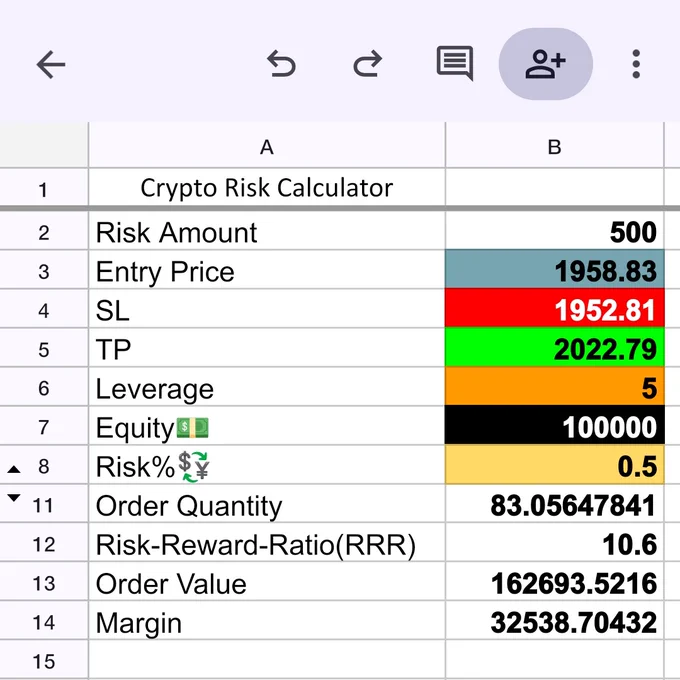Expand hidden rows with arrow at row 11
The height and width of the screenshot is (680, 680).
tap(14, 498)
